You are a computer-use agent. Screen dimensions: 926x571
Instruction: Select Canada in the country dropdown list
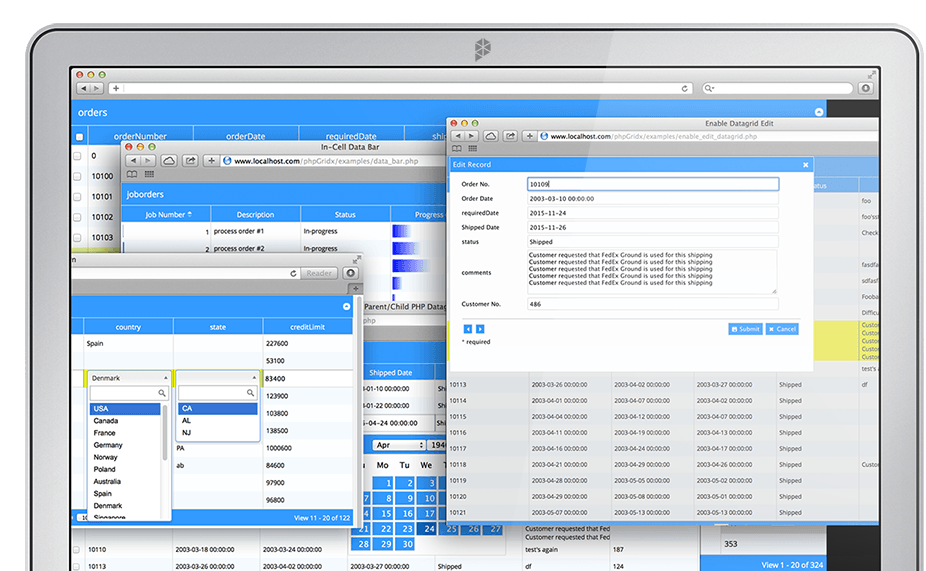point(125,421)
